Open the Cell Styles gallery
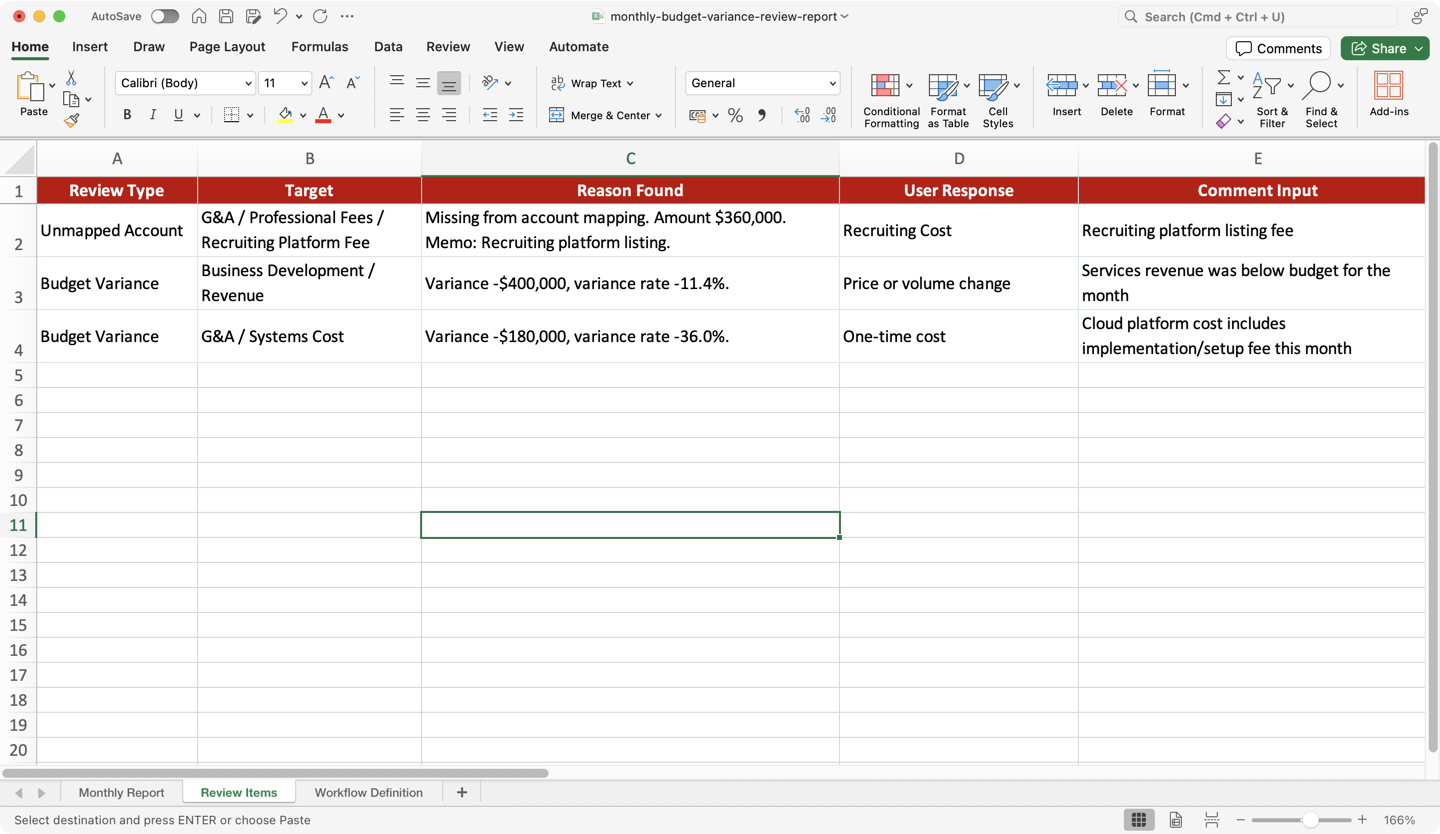Viewport: 1440px width, 834px height. tap(998, 100)
